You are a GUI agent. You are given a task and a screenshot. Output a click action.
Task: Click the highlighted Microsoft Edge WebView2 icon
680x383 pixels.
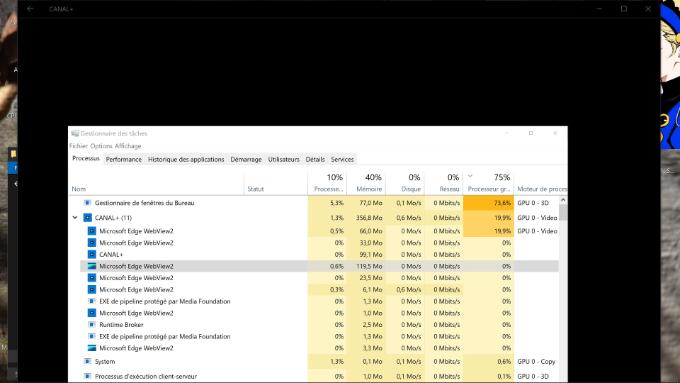click(92, 266)
